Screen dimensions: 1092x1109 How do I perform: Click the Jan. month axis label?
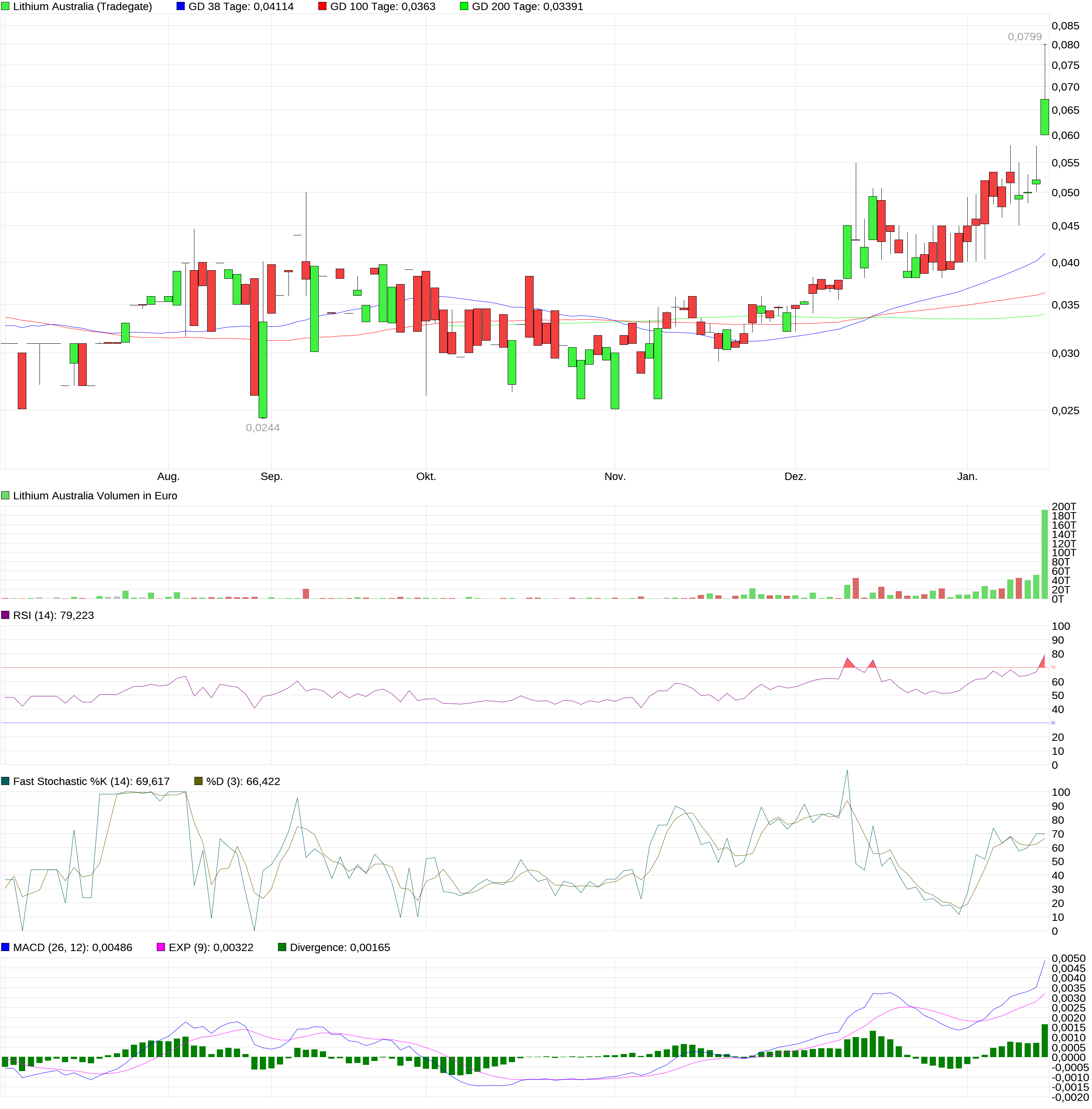click(x=967, y=477)
